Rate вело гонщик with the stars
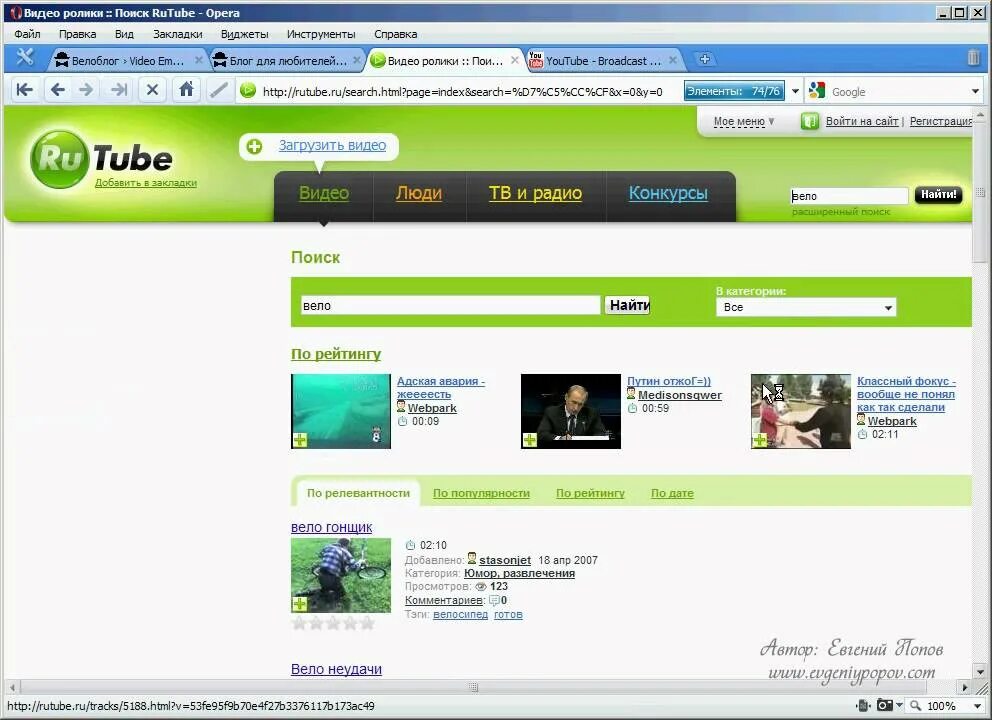Image resolution: width=992 pixels, height=720 pixels. [x=333, y=623]
